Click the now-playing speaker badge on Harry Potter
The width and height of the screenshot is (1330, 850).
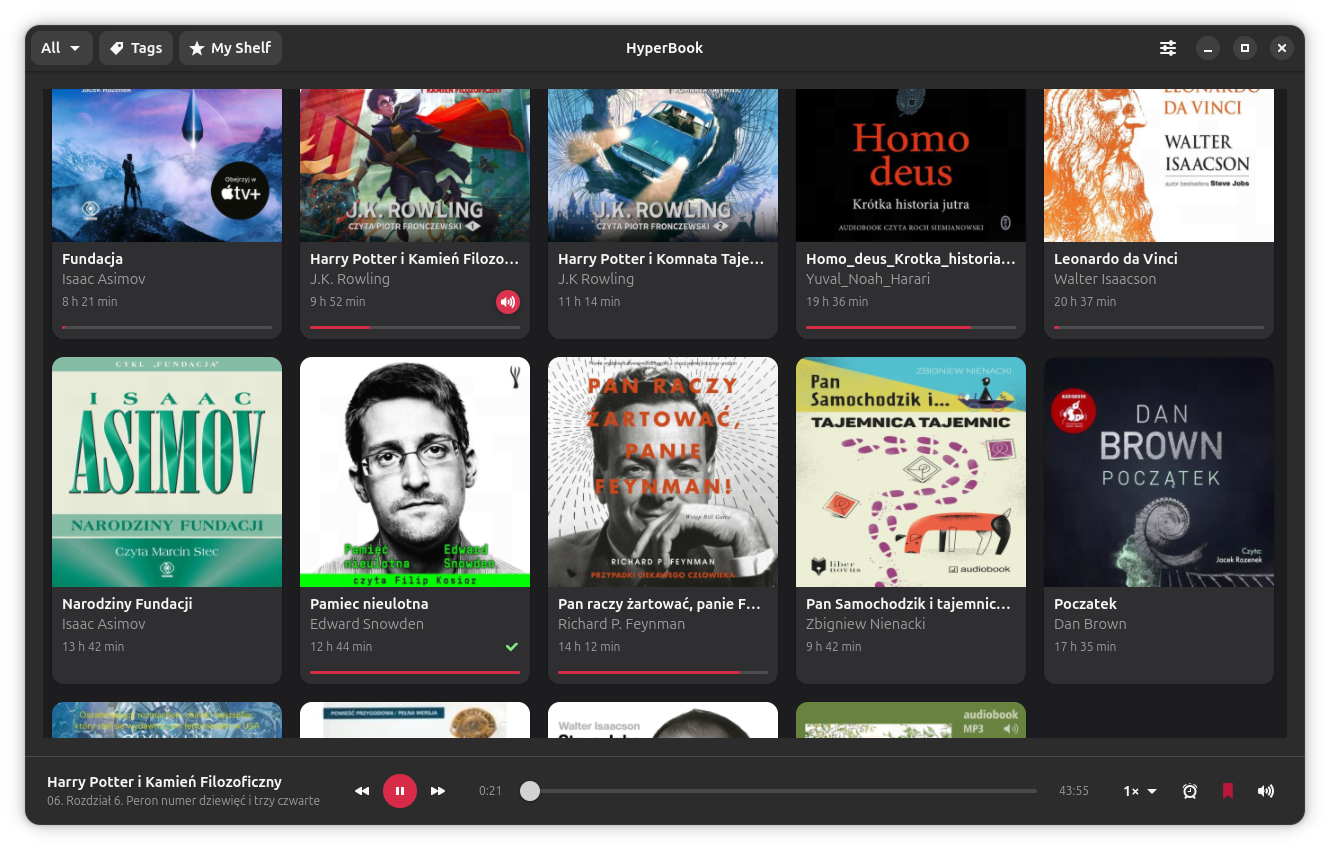click(x=508, y=301)
